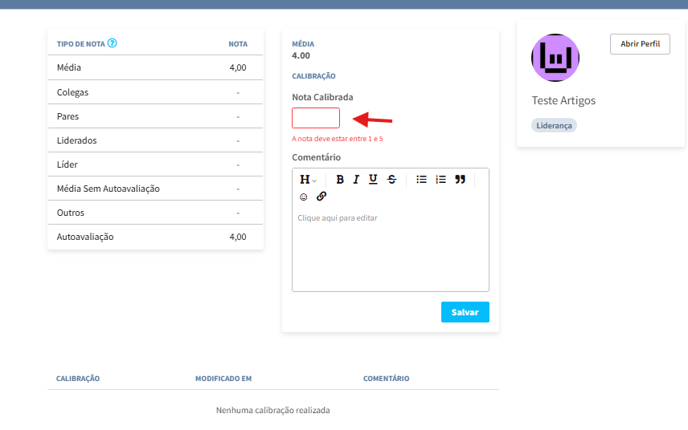Save the calibration with Salvar button

[465, 312]
